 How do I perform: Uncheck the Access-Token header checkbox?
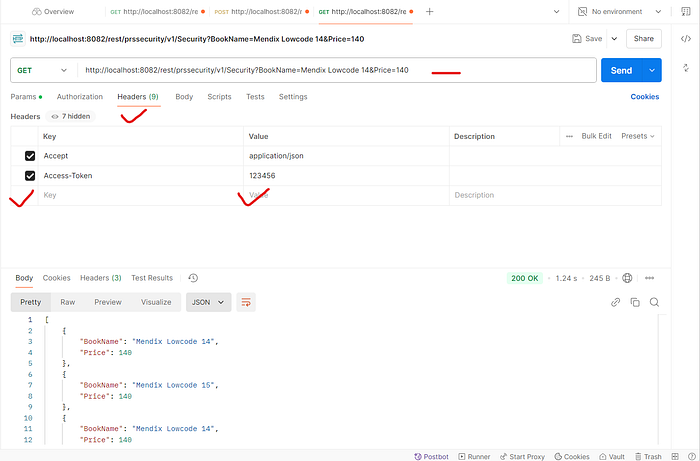point(30,176)
